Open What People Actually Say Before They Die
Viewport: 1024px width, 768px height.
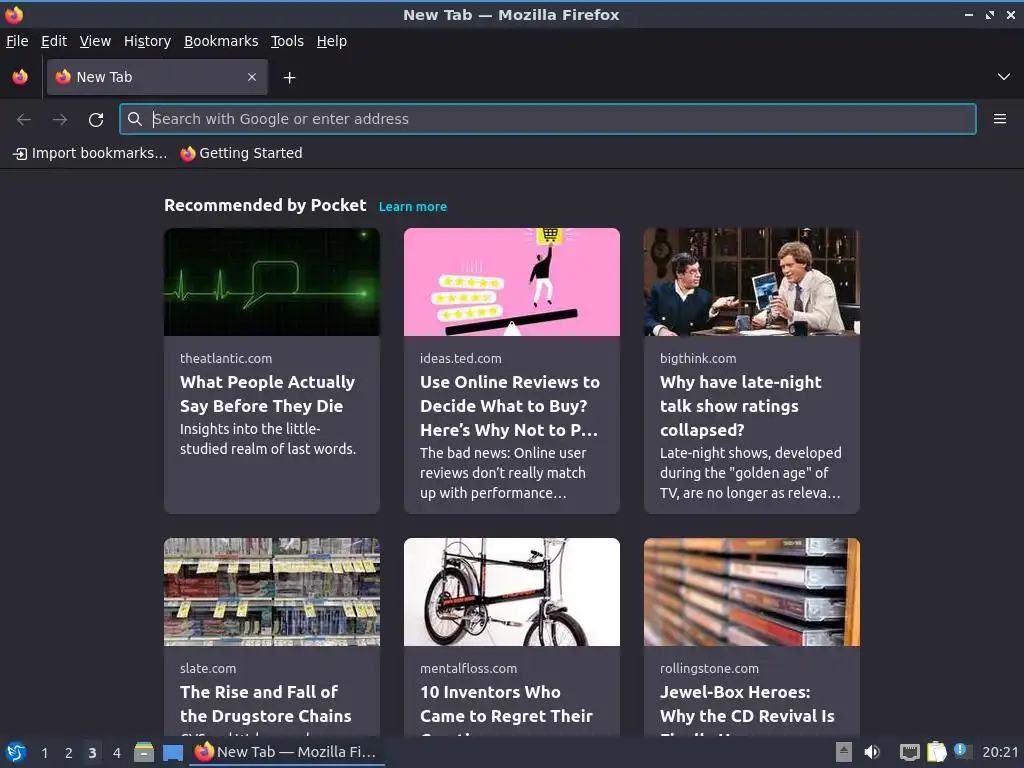(267, 394)
